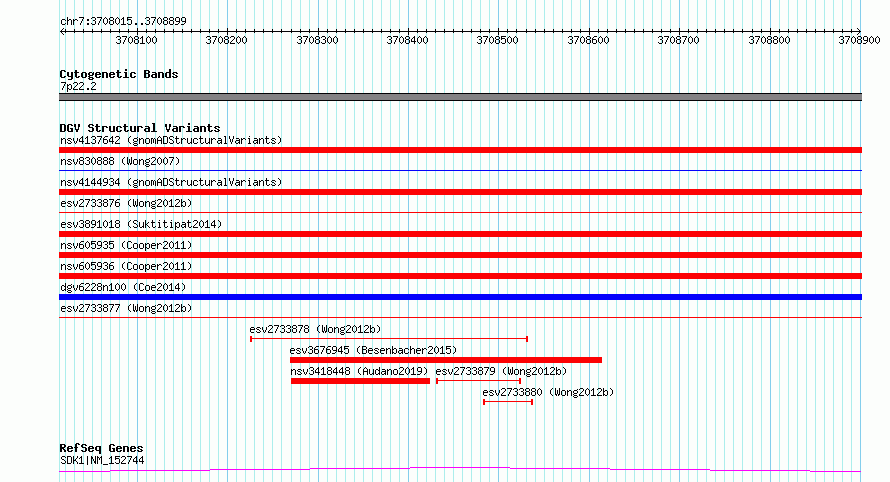Screen dimensions: 890x482
Task: Open the RefSeq Genes track heading
Action: click(101, 448)
